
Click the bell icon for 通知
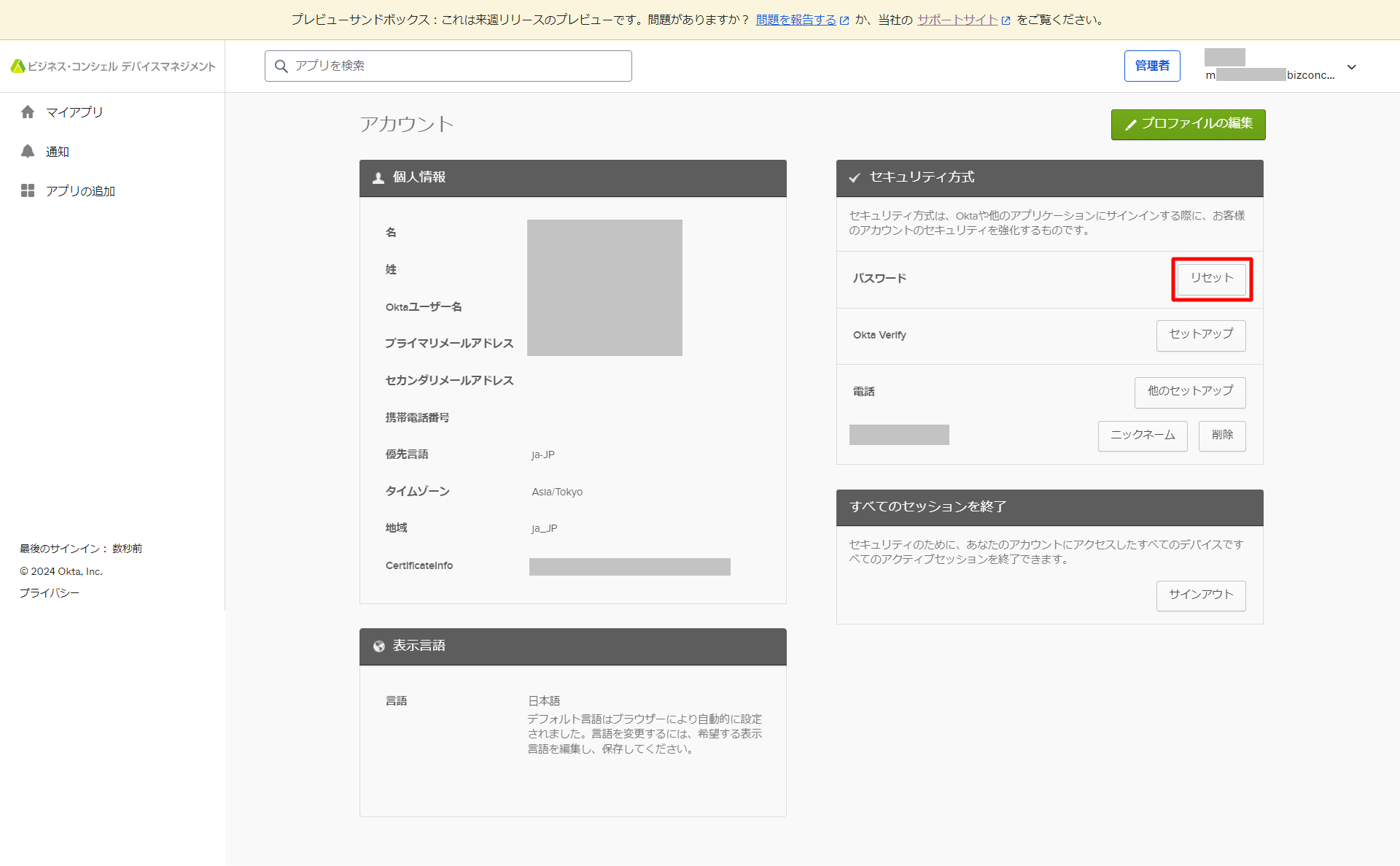point(28,151)
